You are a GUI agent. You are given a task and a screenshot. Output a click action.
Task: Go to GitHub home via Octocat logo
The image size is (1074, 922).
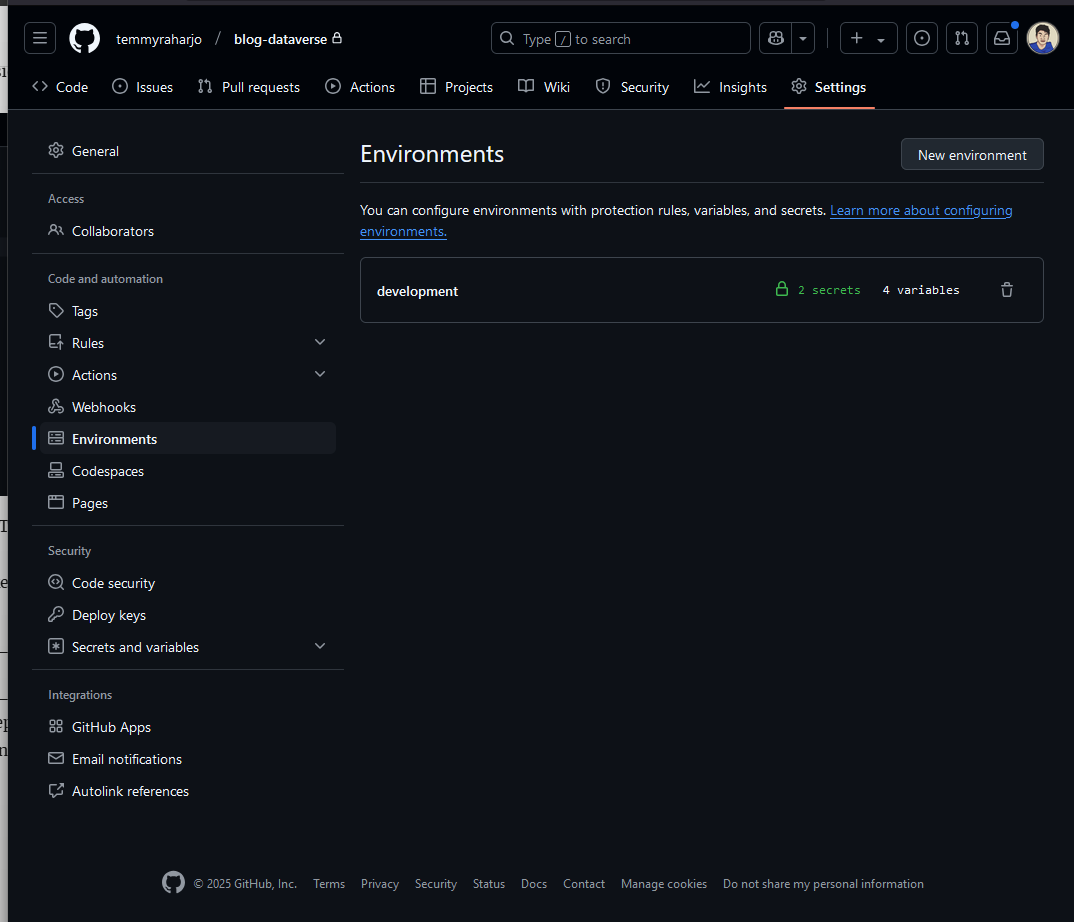point(84,38)
